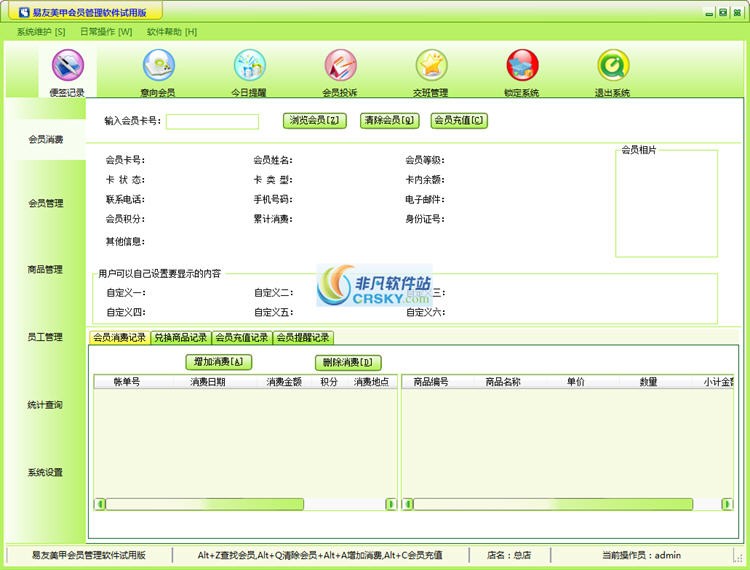Click the 单价 column header
The image size is (750, 570).
coord(575,382)
